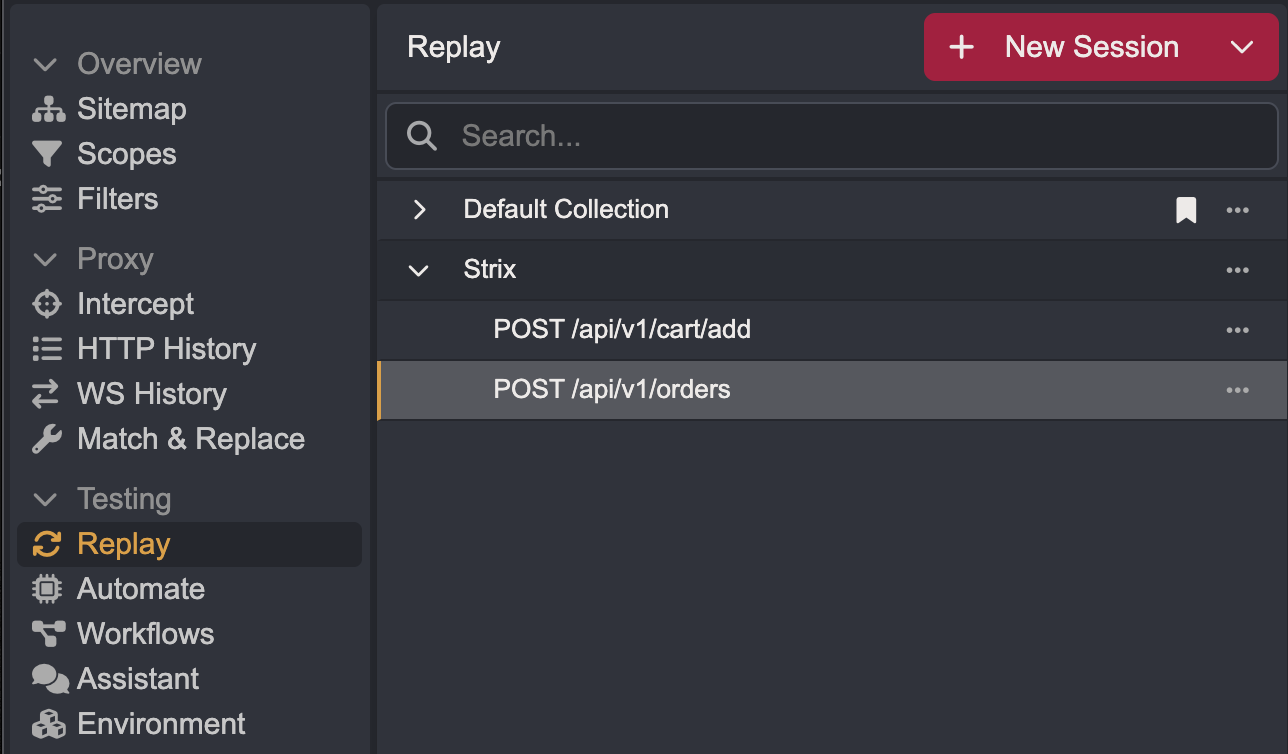Click the Environment cubes icon
The image size is (1288, 754).
pyautogui.click(x=47, y=724)
